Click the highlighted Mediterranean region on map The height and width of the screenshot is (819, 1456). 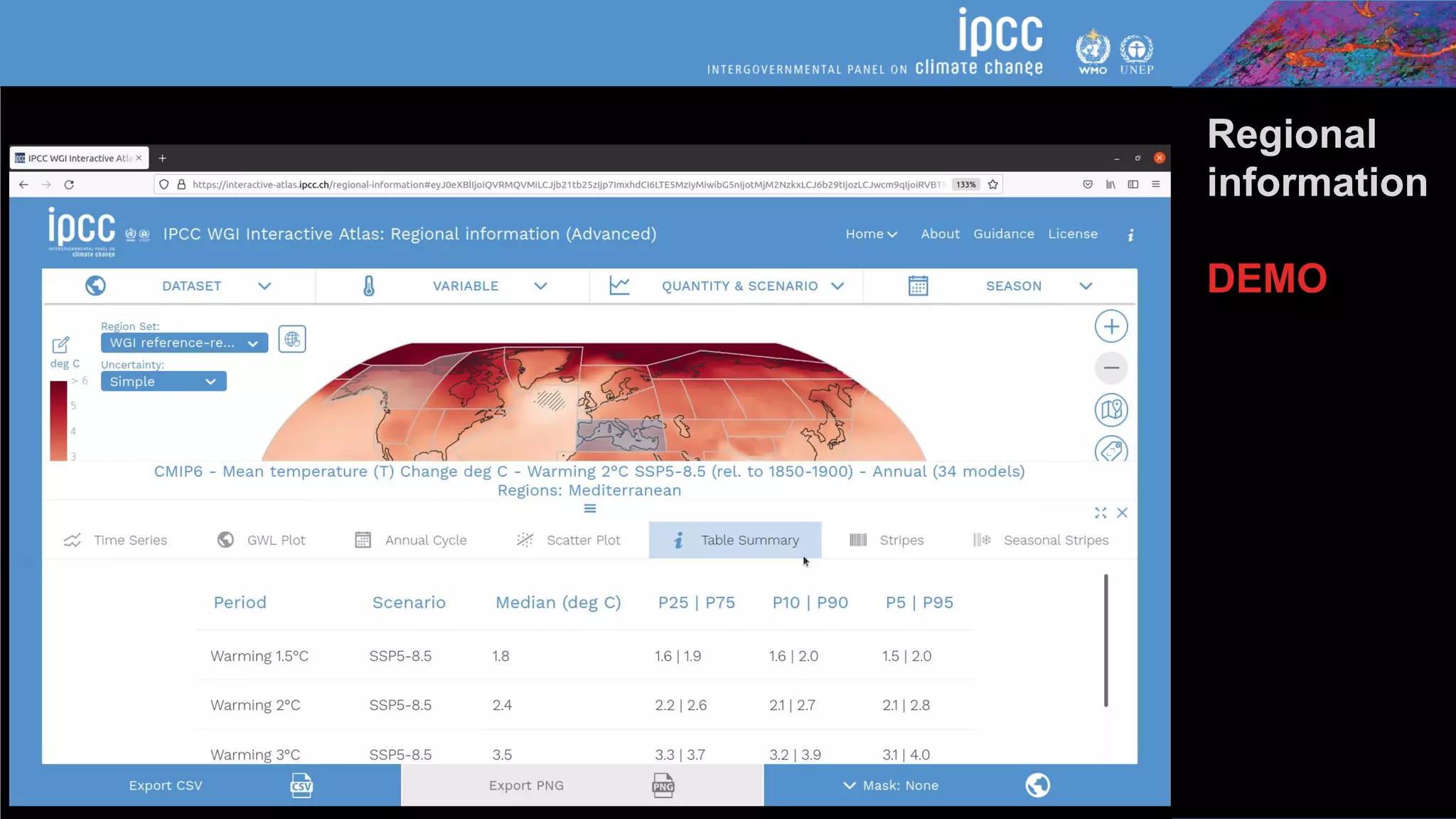click(619, 434)
